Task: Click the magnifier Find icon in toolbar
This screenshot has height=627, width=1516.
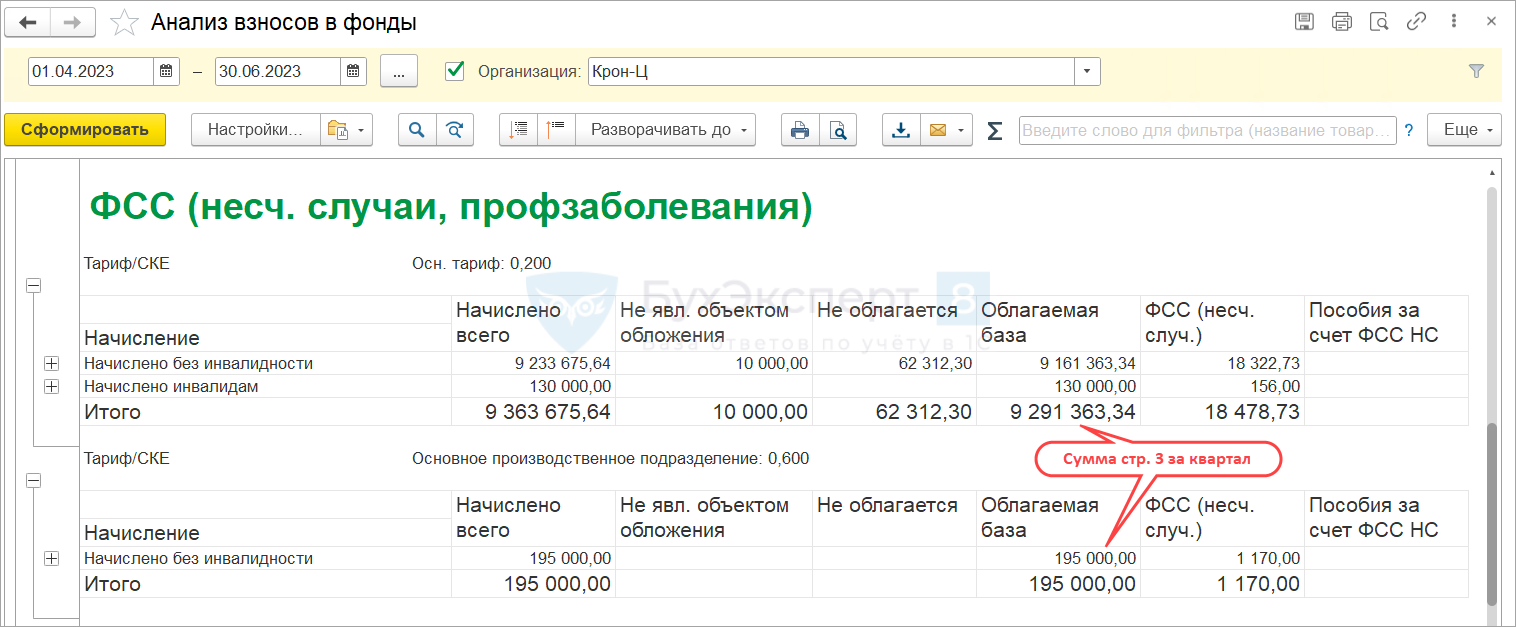Action: [x=417, y=130]
